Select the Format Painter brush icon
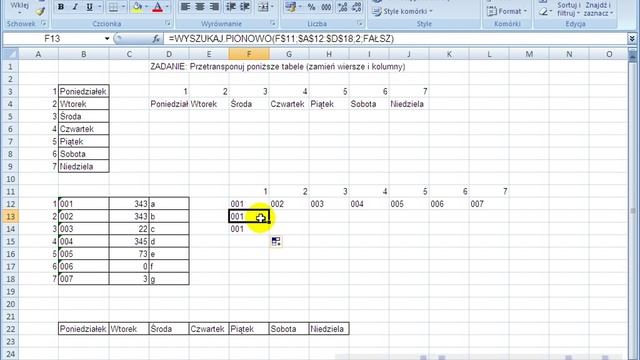 pyautogui.click(x=40, y=11)
